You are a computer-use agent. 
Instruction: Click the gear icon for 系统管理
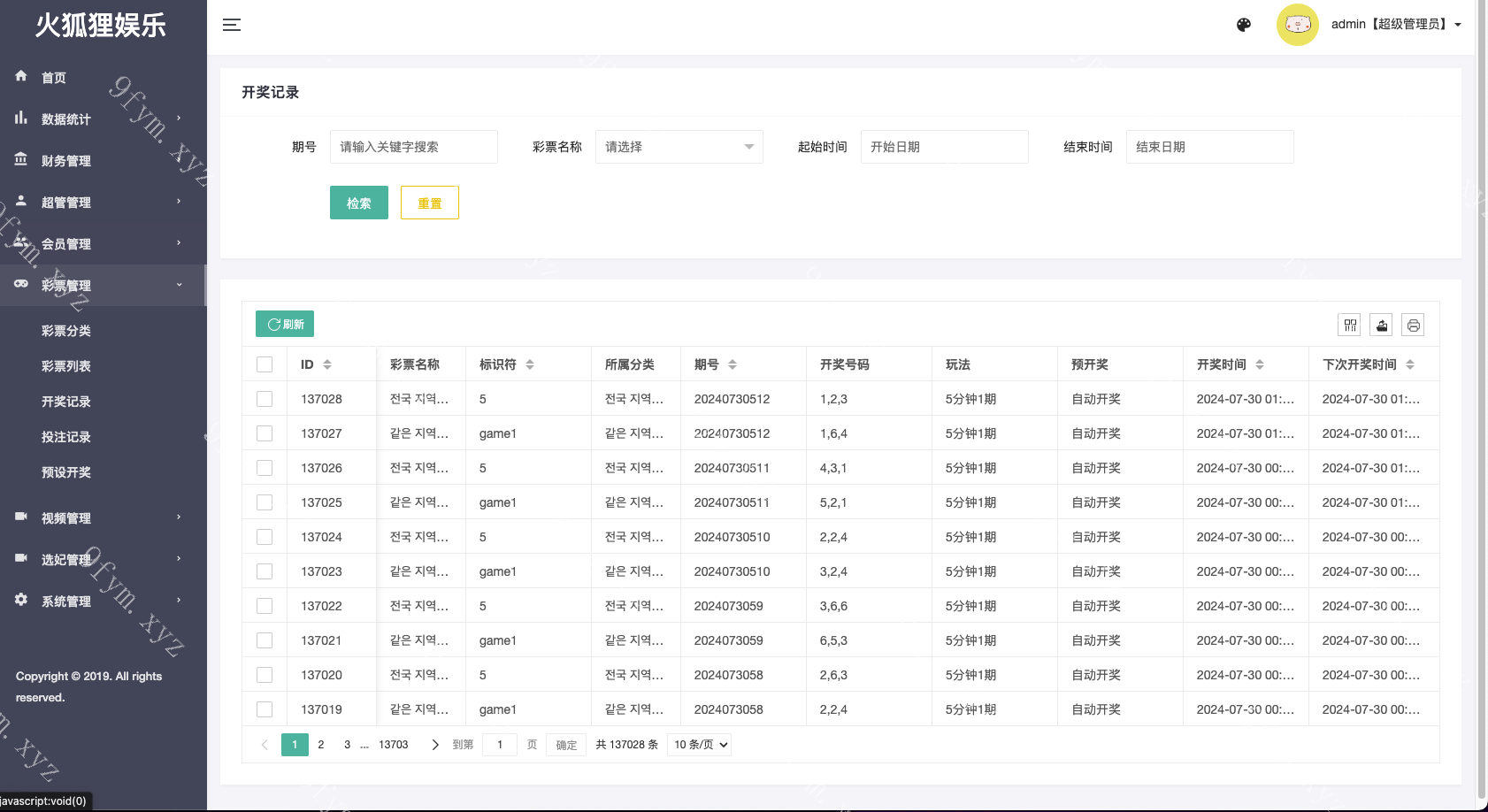pyautogui.click(x=21, y=600)
